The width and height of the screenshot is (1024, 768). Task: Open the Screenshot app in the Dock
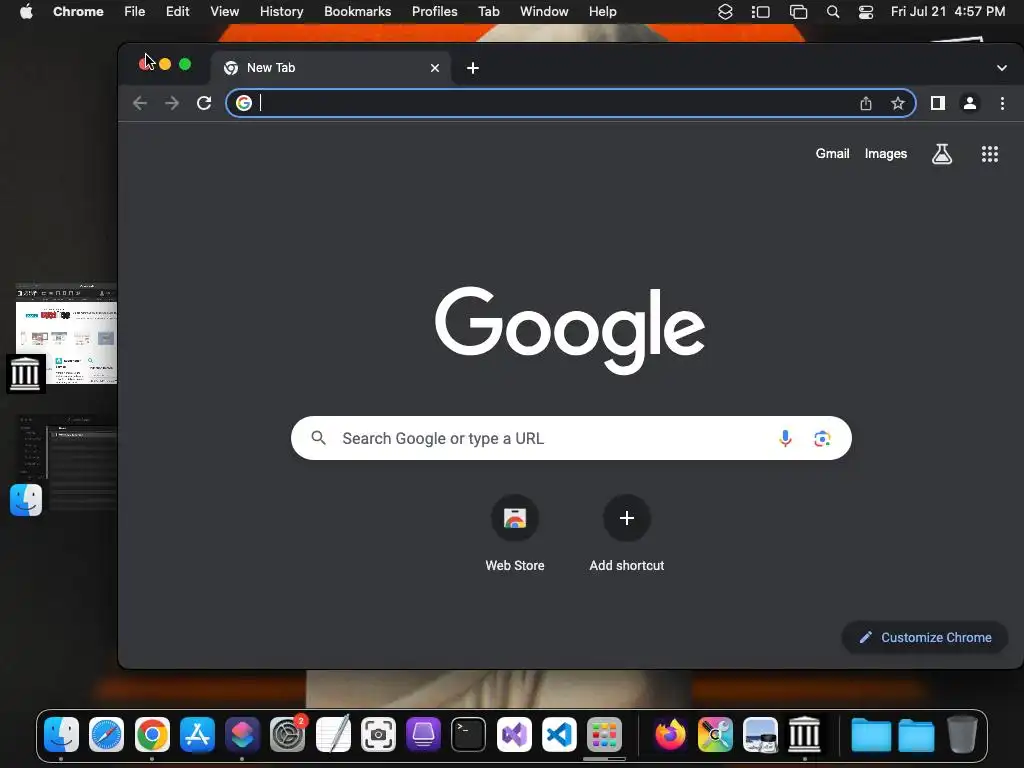(378, 735)
